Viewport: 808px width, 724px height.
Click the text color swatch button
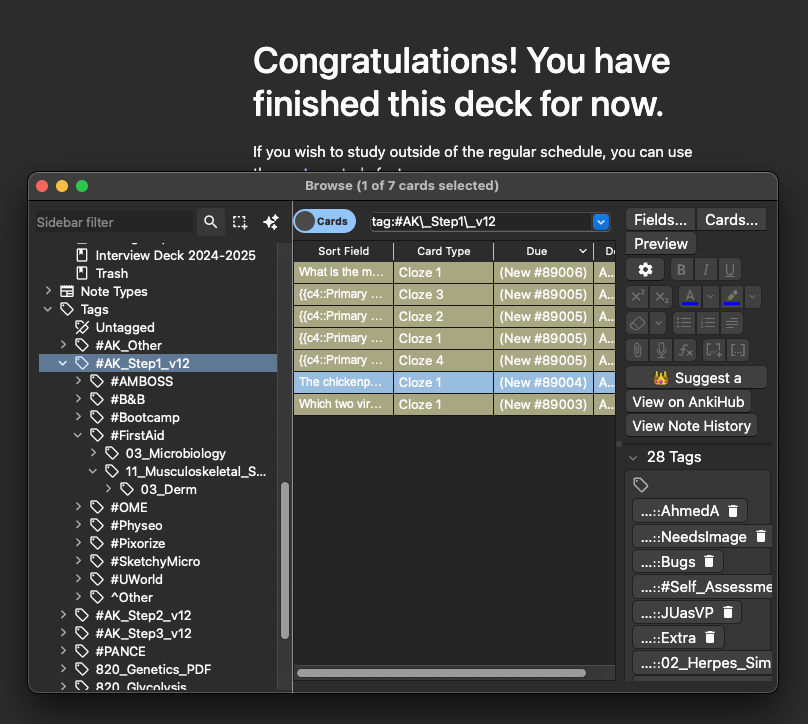coord(689,297)
